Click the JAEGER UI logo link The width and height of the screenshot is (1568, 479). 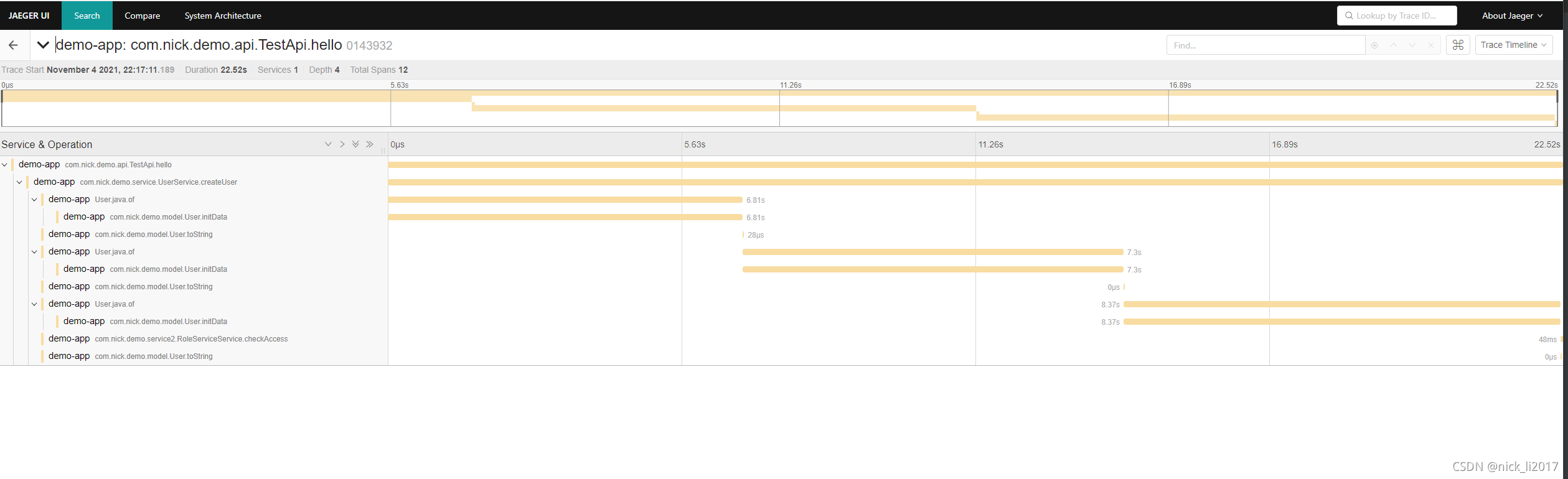point(29,16)
